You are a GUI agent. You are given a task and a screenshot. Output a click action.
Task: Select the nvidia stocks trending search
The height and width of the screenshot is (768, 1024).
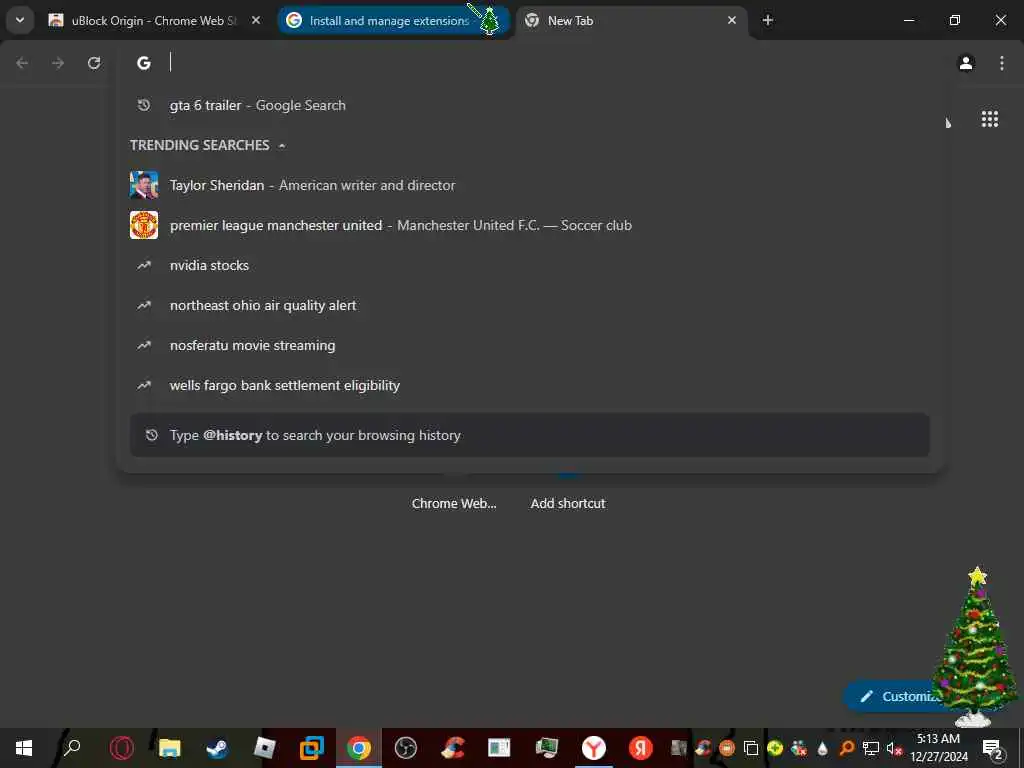tap(530, 265)
